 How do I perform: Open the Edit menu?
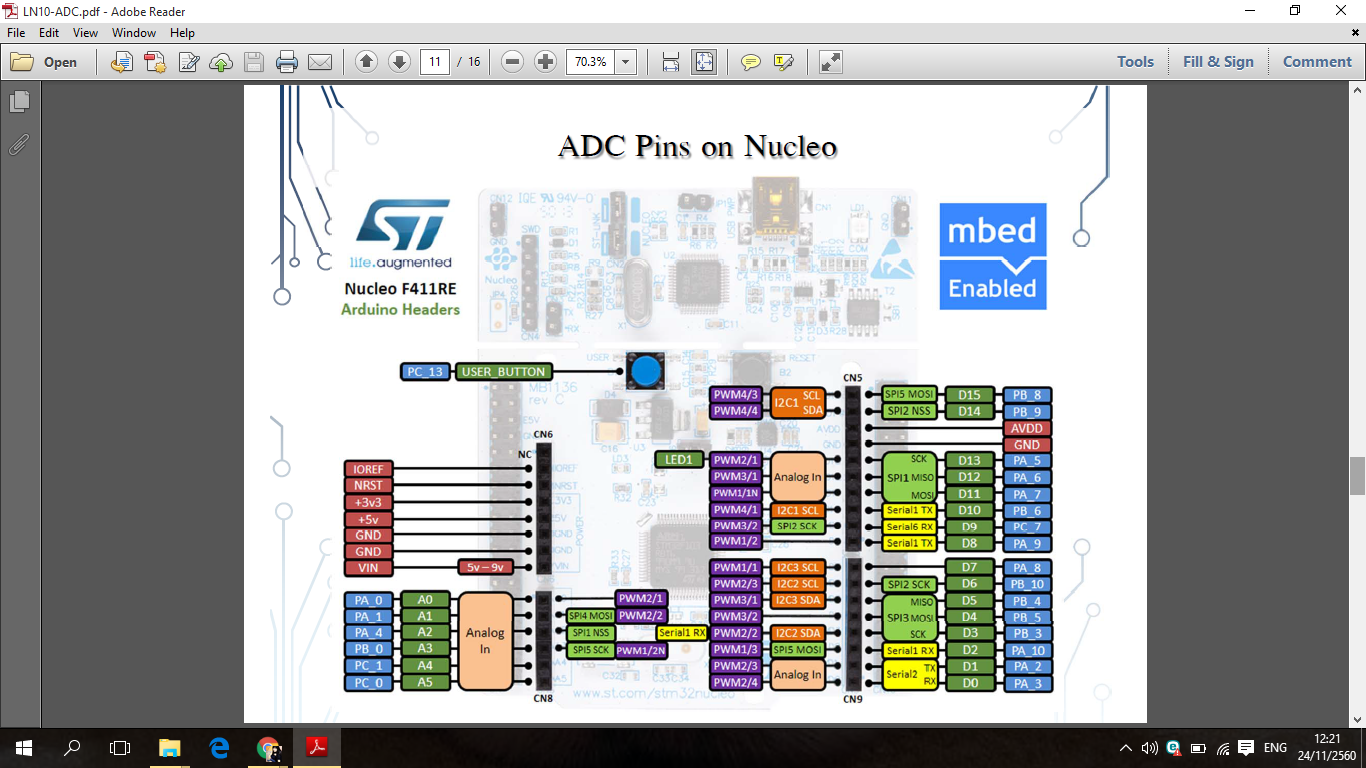[x=50, y=33]
